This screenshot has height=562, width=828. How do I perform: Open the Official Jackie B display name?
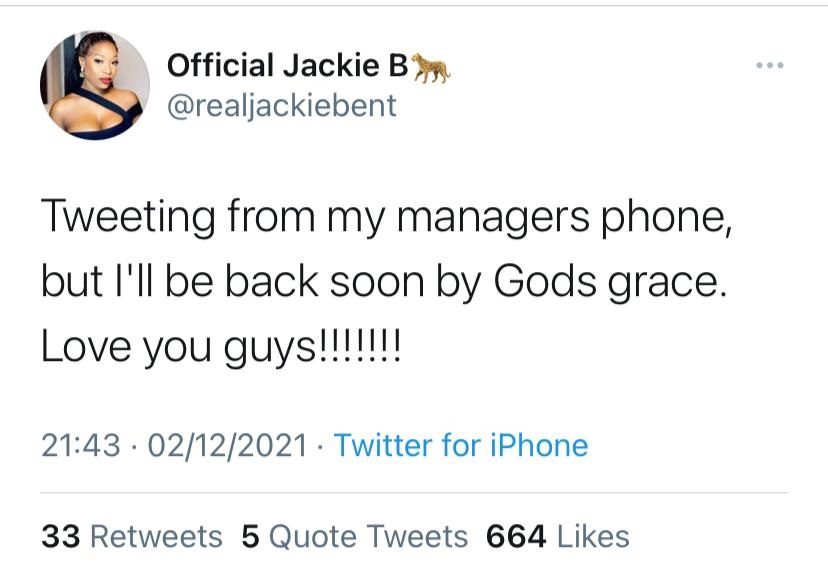(x=288, y=67)
